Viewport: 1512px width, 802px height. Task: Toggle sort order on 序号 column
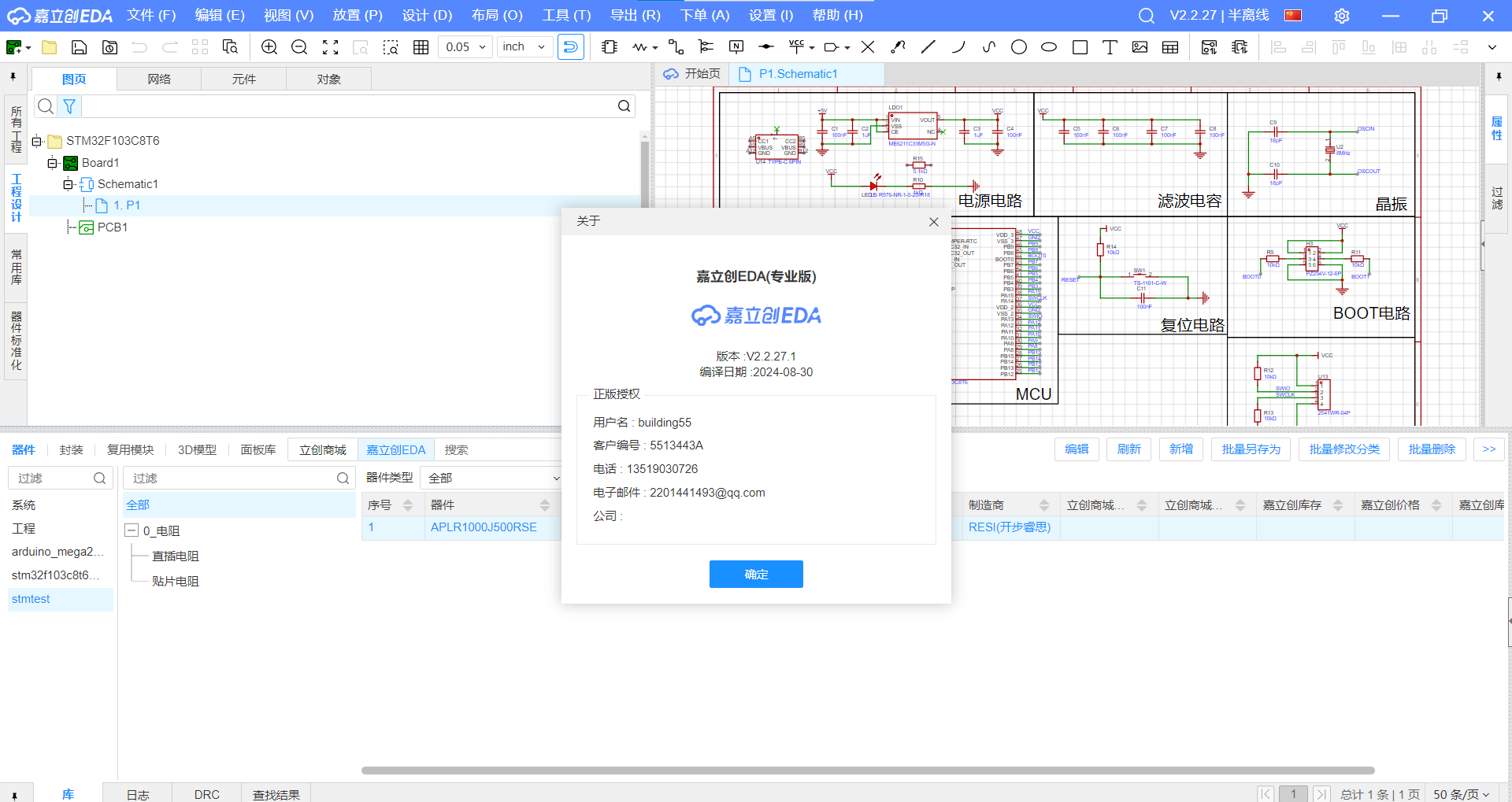tap(408, 505)
